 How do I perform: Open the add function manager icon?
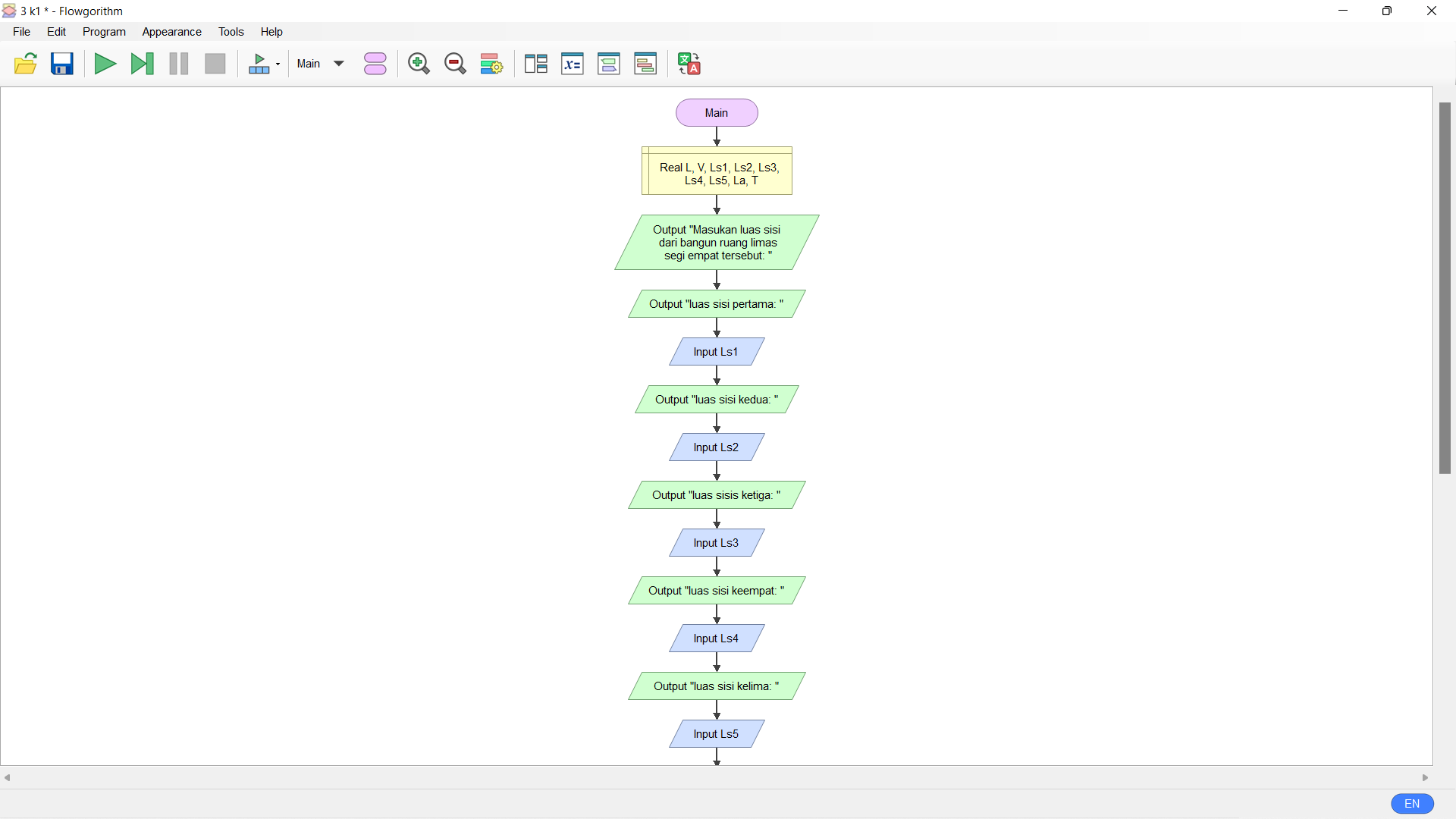375,64
